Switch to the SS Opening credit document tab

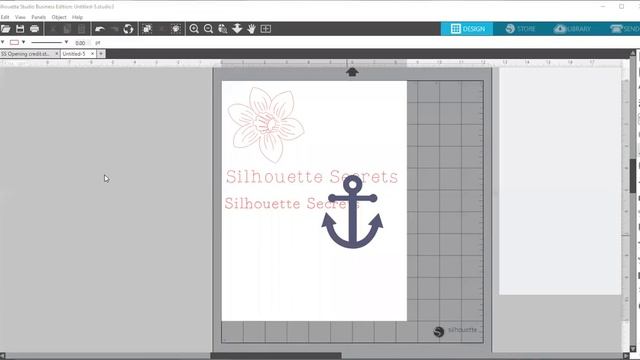(26, 54)
